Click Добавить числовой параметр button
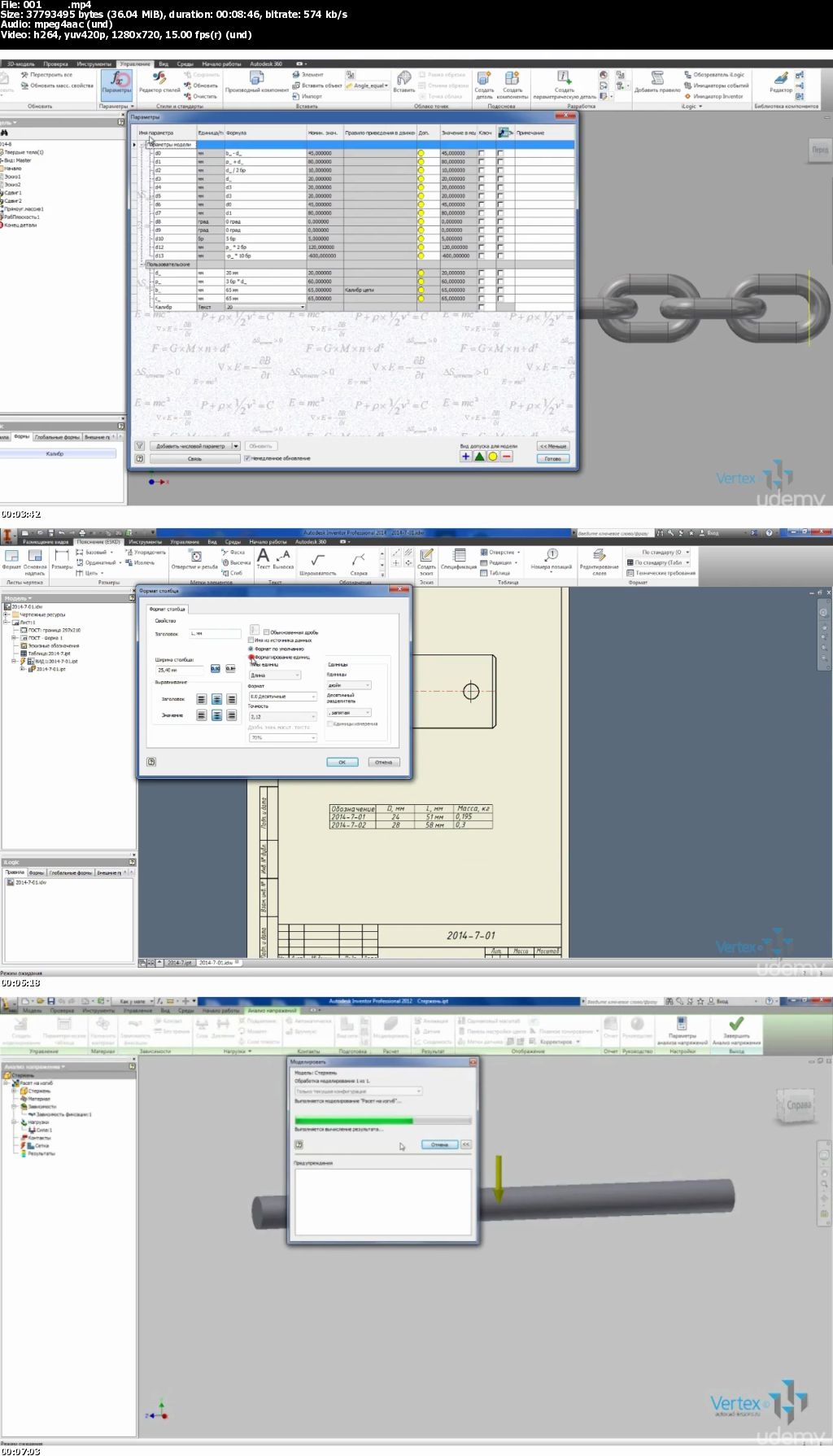 tap(190, 446)
